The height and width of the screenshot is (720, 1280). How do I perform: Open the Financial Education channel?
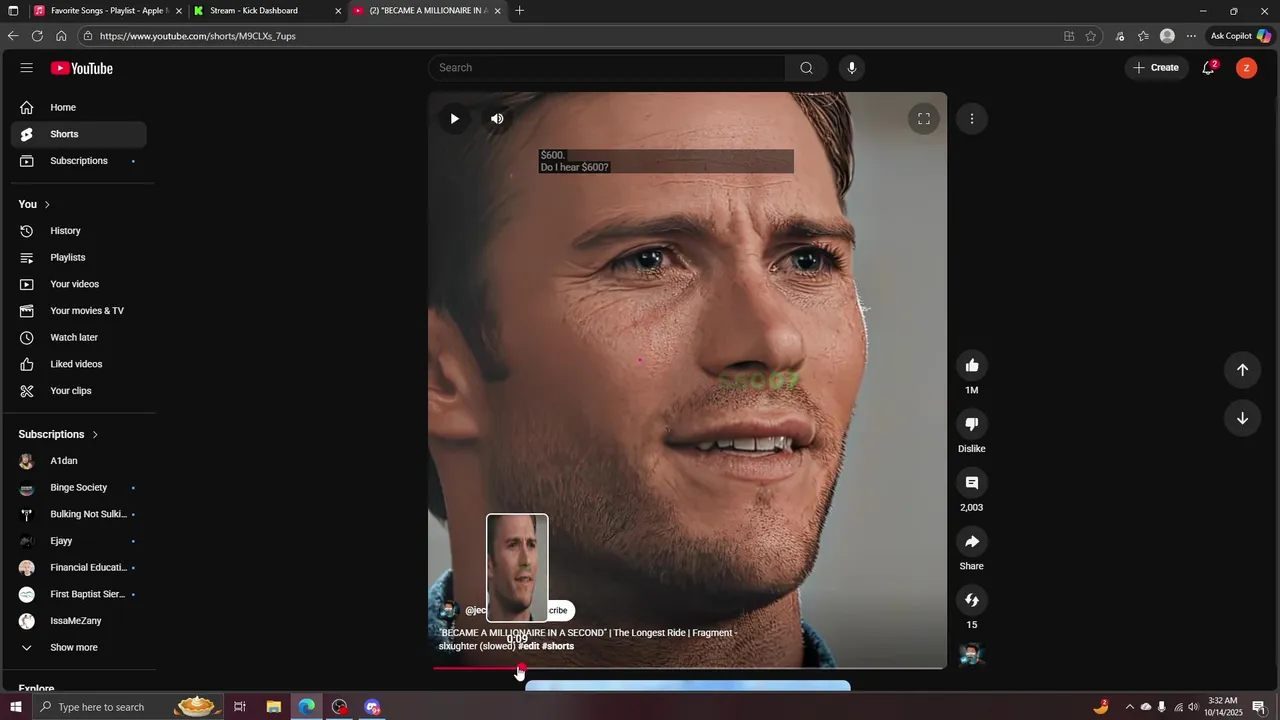(79, 568)
